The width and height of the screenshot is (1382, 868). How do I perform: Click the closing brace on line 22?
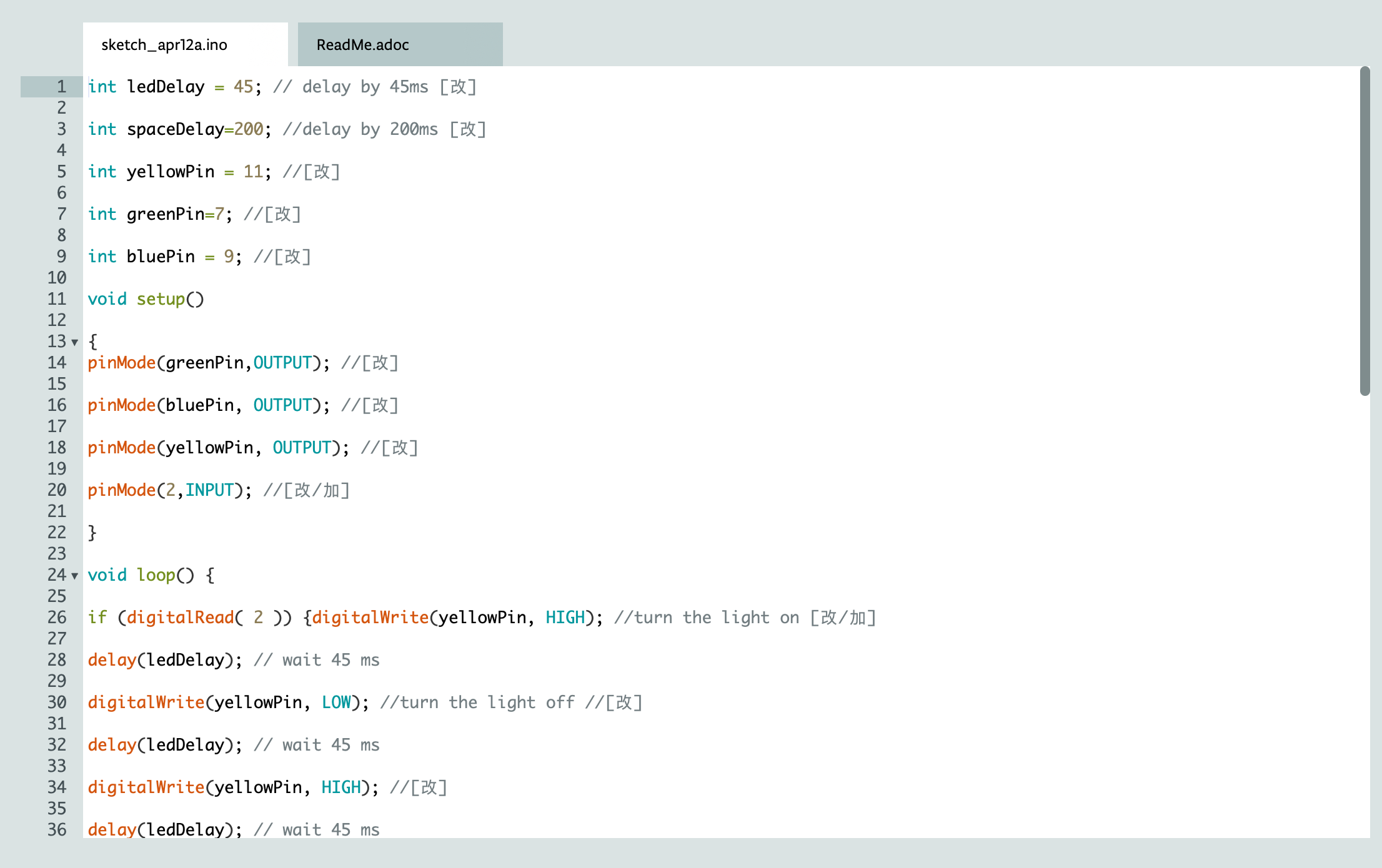coord(92,532)
